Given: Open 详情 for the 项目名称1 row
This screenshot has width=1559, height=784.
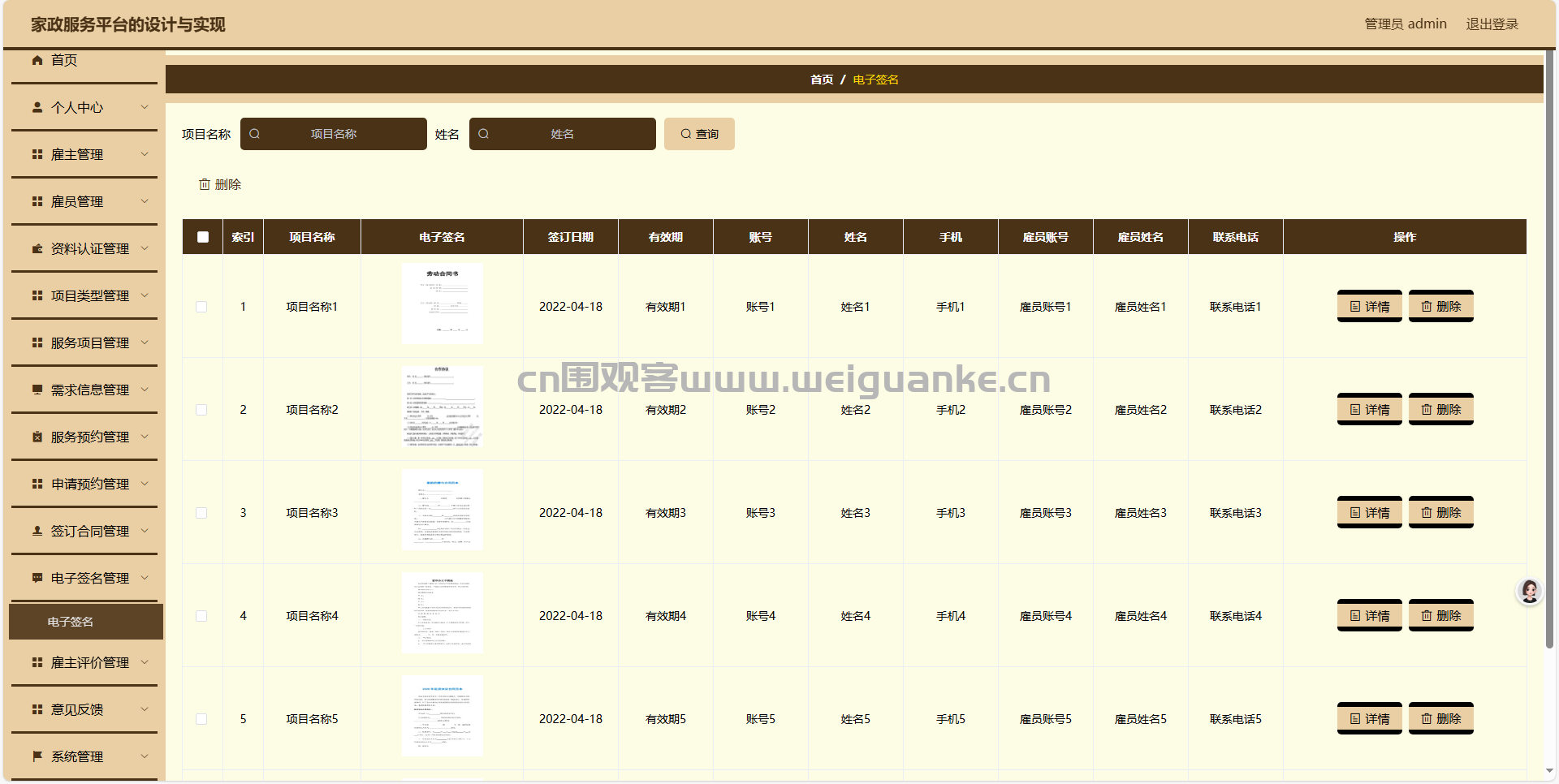Looking at the screenshot, I should 1370,307.
